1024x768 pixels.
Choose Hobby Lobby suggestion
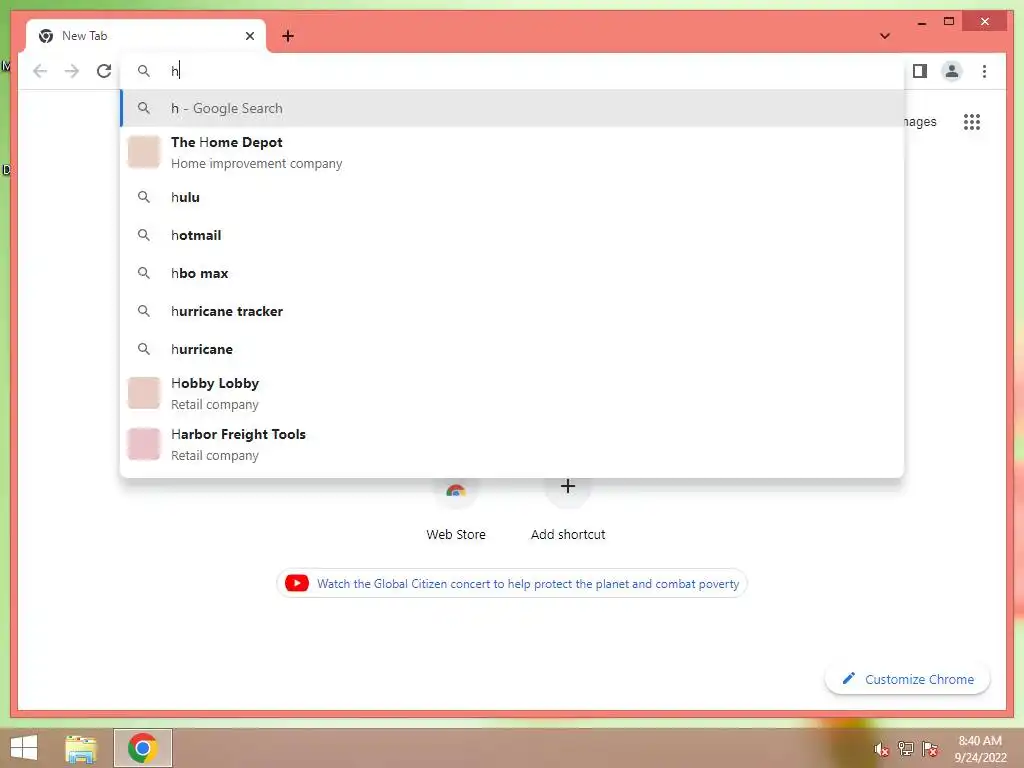pos(513,393)
